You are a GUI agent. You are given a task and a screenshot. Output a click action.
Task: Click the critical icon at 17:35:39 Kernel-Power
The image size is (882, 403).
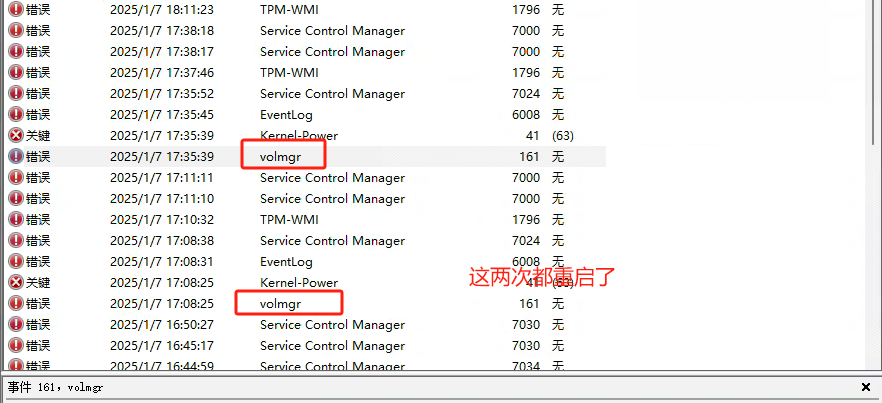[x=16, y=136]
